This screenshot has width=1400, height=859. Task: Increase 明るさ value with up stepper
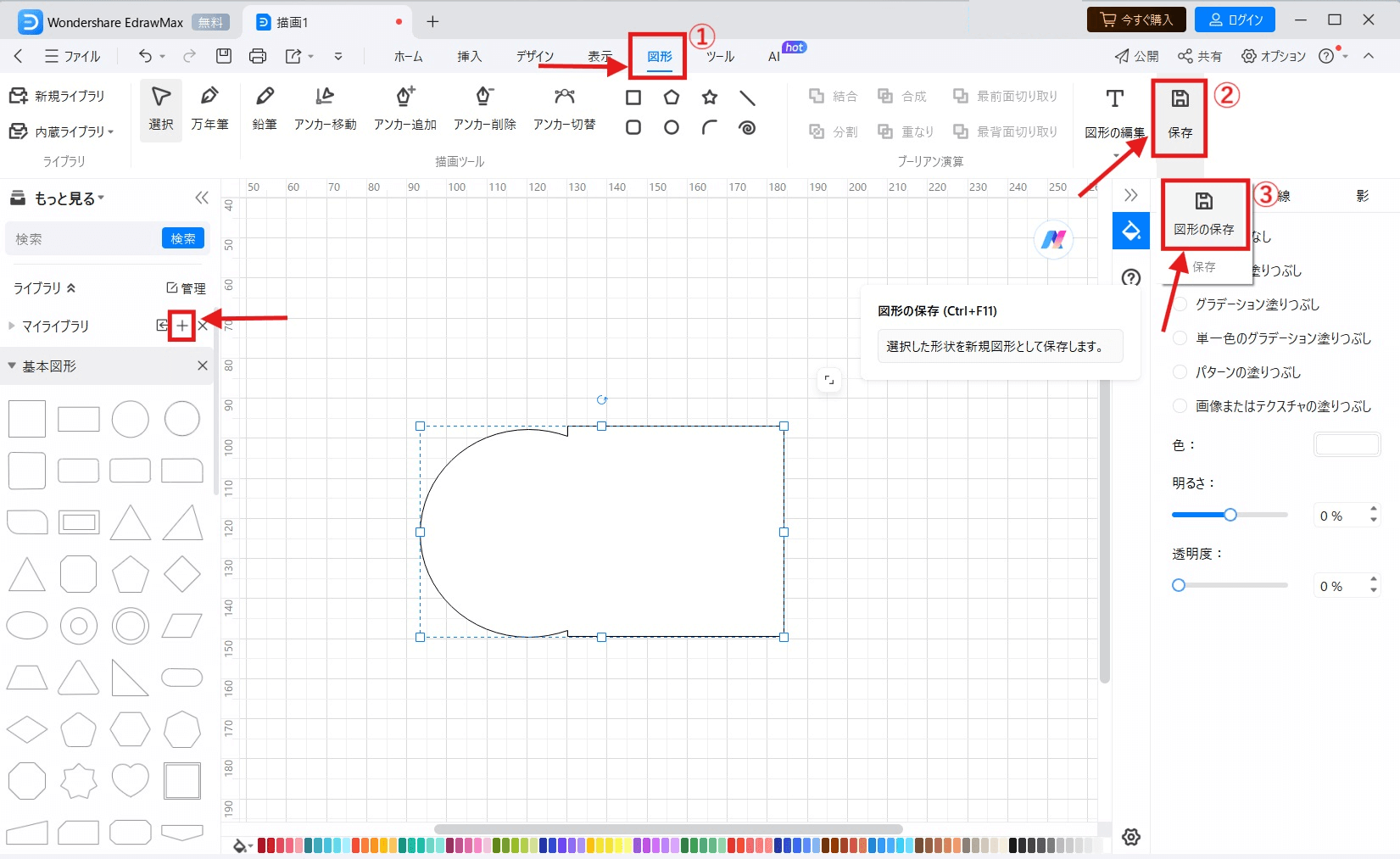pos(1374,509)
